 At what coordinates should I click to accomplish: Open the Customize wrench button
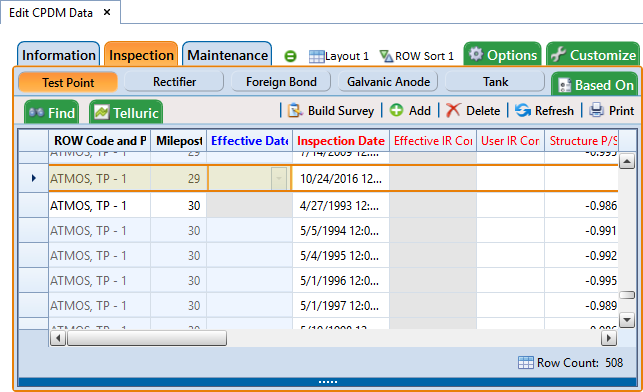[x=593, y=55]
